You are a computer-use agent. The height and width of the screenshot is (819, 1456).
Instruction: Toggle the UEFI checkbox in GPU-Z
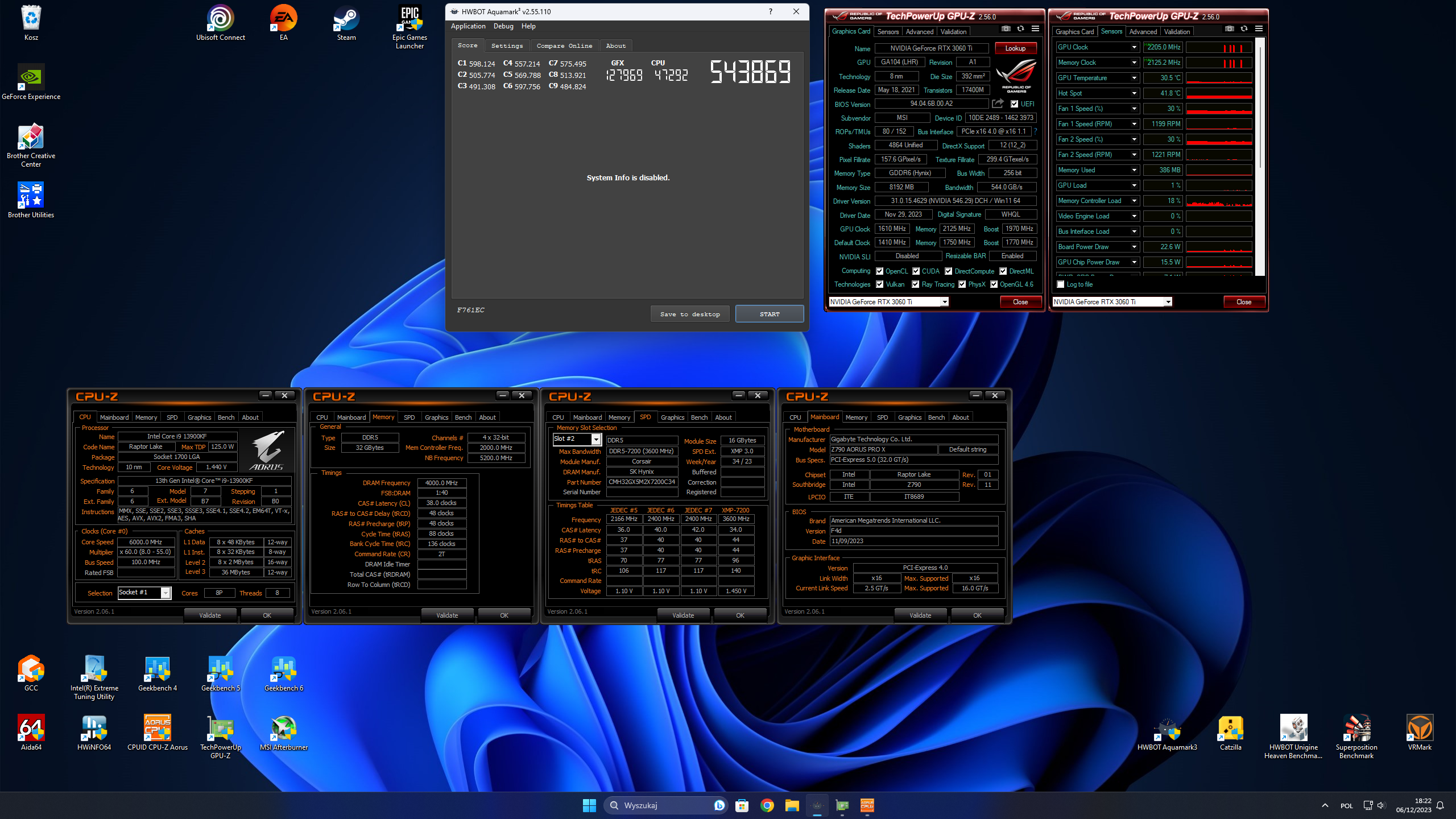[1014, 104]
